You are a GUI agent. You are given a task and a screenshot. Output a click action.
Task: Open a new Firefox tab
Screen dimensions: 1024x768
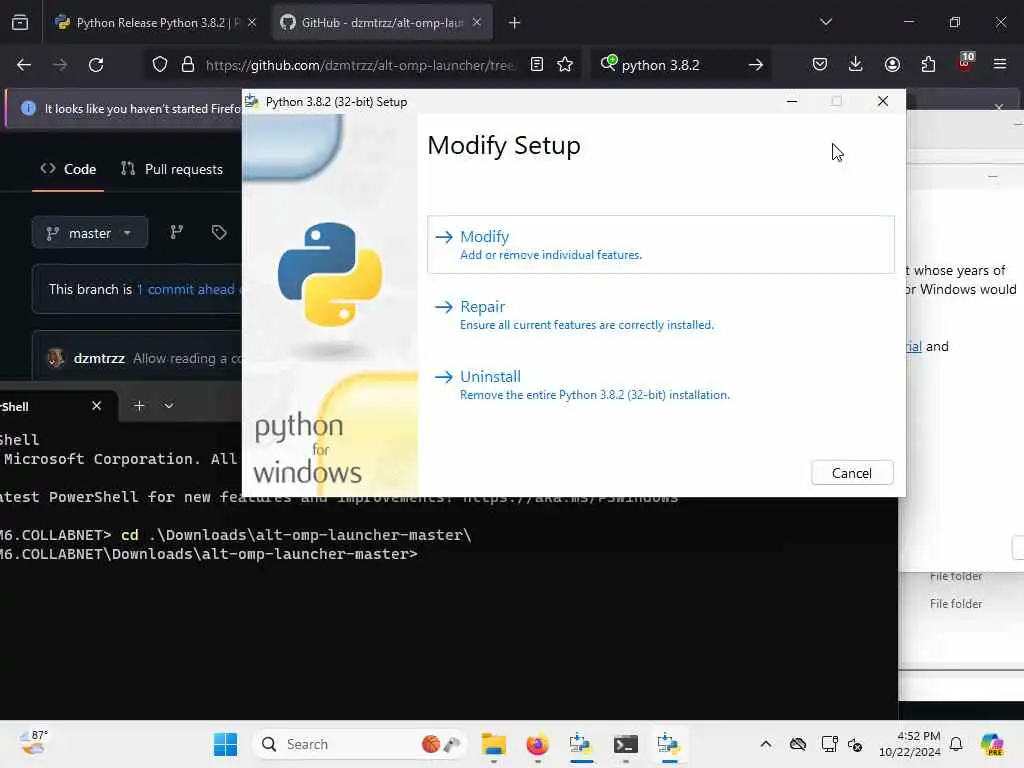515,23
